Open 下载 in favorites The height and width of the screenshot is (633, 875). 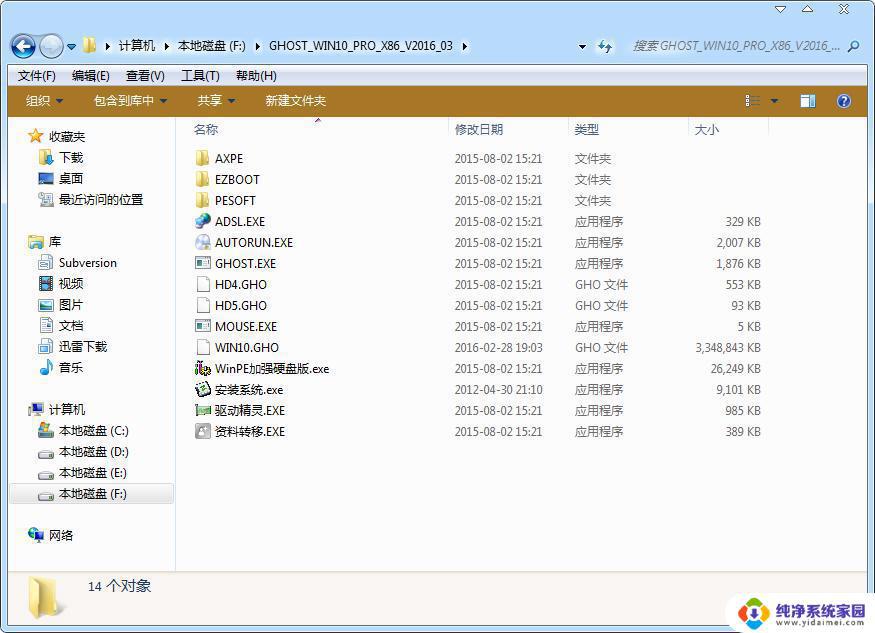71,158
